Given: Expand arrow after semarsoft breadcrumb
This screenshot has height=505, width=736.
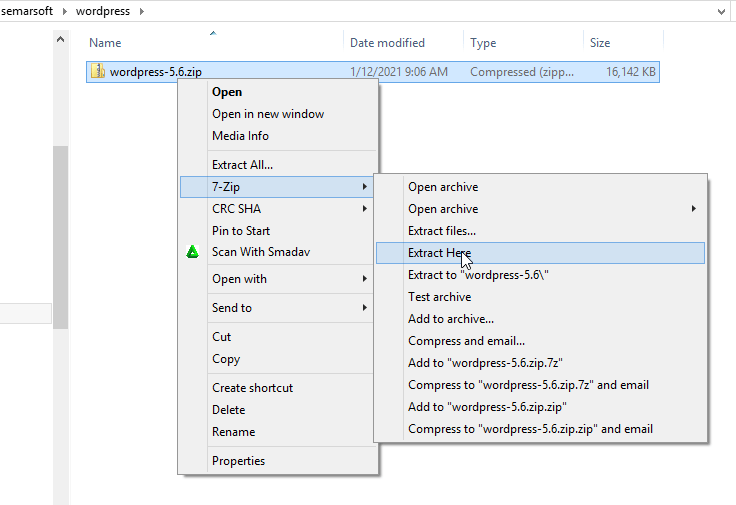Looking at the screenshot, I should click(65, 11).
